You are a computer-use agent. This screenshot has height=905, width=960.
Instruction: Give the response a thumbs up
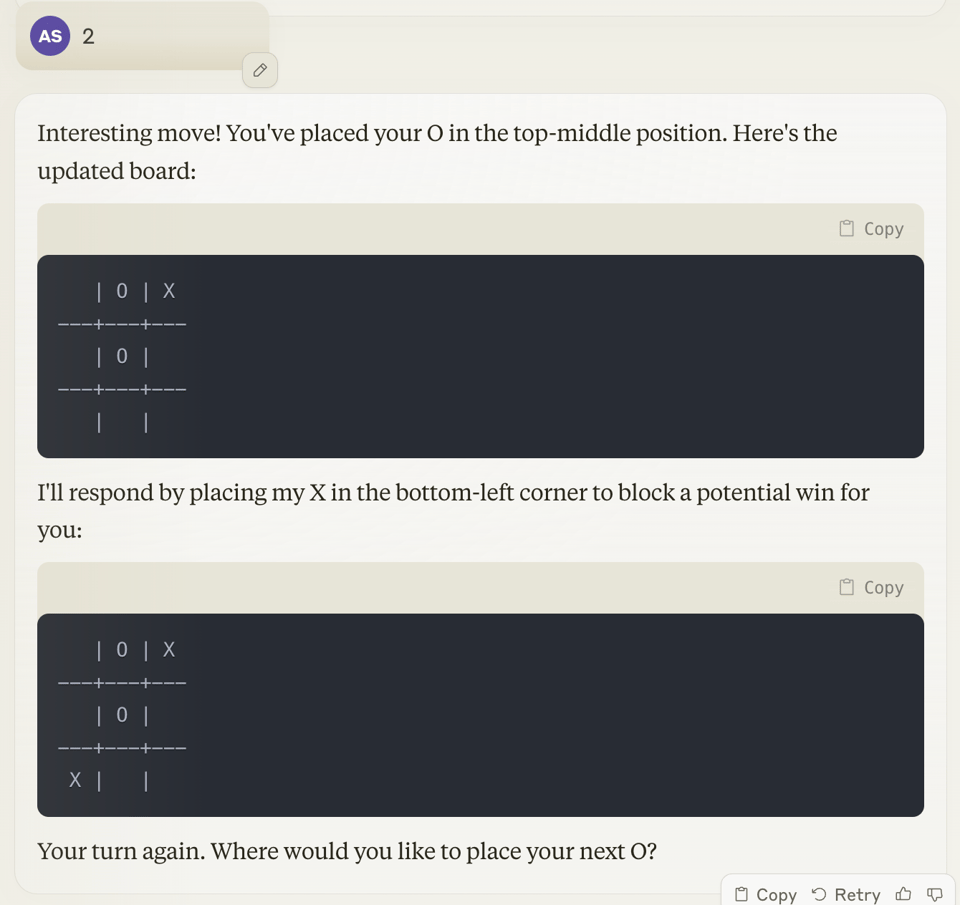pyautogui.click(x=903, y=894)
